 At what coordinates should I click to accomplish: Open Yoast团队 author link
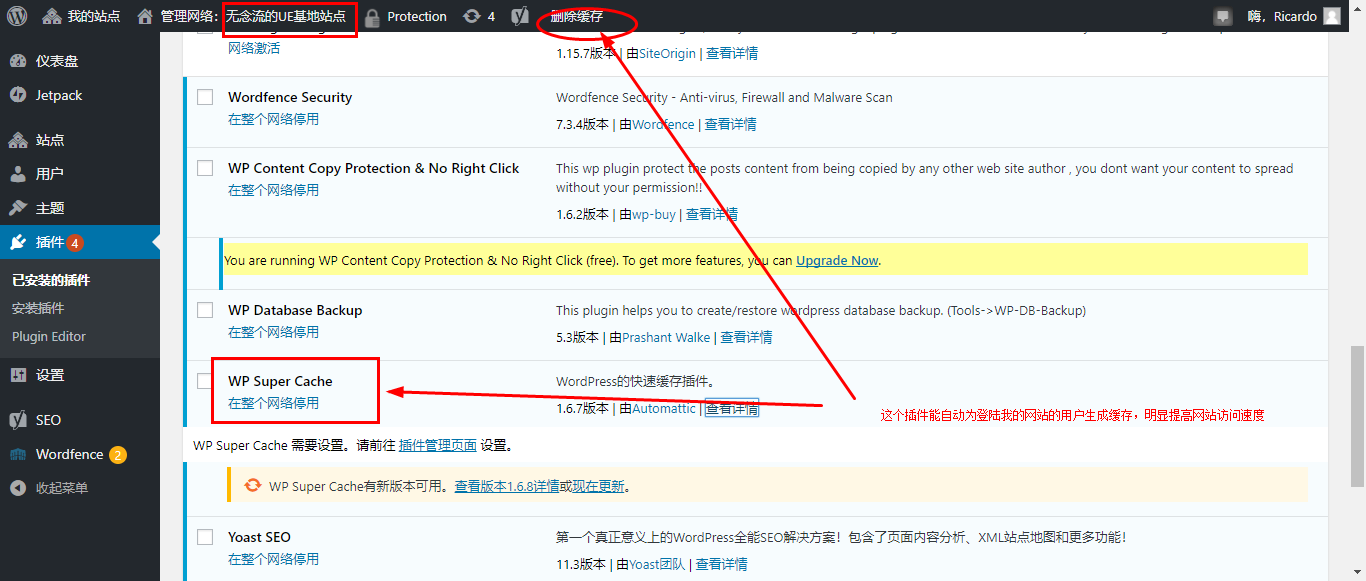coord(657,564)
